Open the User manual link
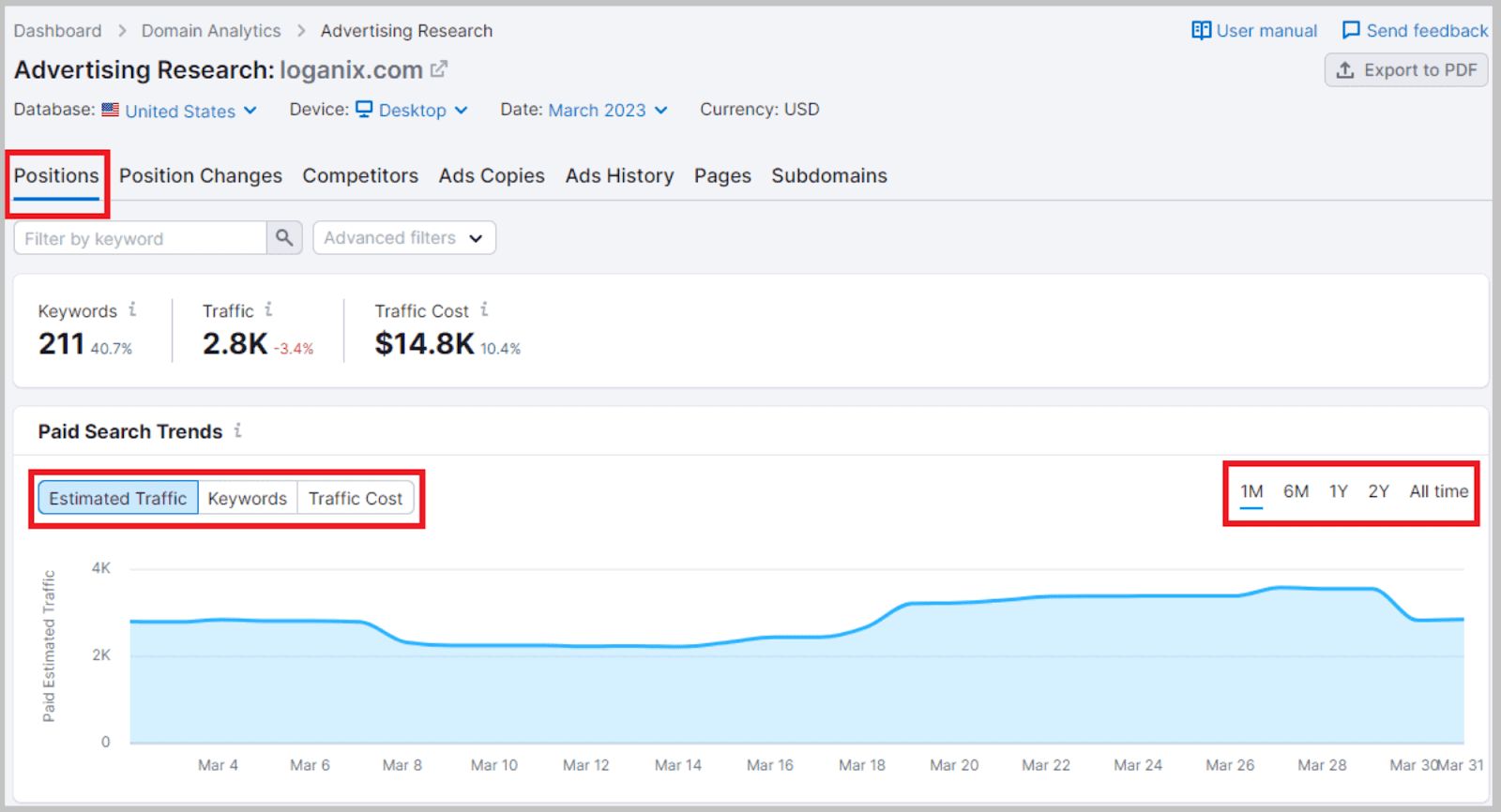1501x812 pixels. (x=1266, y=31)
